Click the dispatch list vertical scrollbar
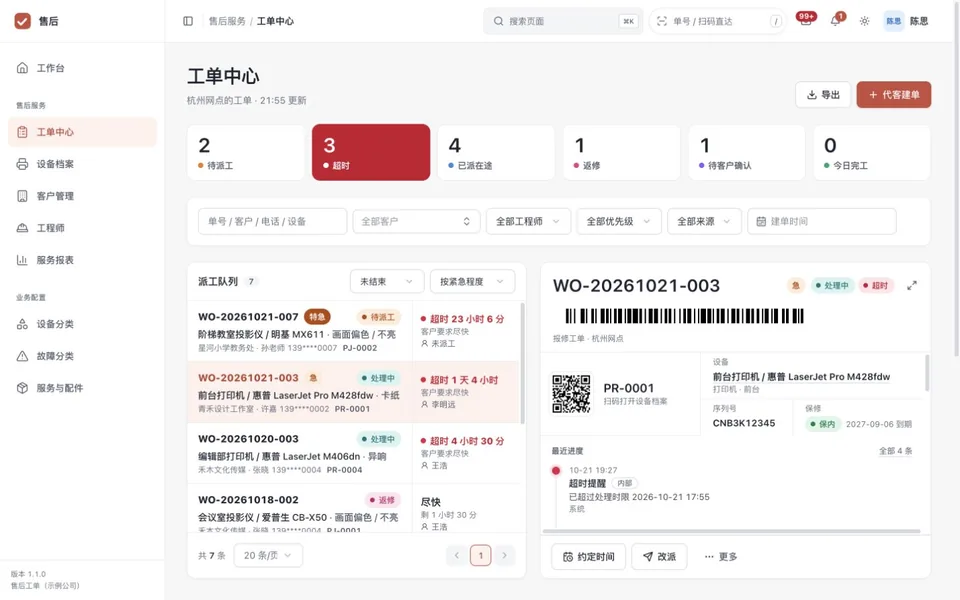Viewport: 960px width, 600px height. coord(522,362)
